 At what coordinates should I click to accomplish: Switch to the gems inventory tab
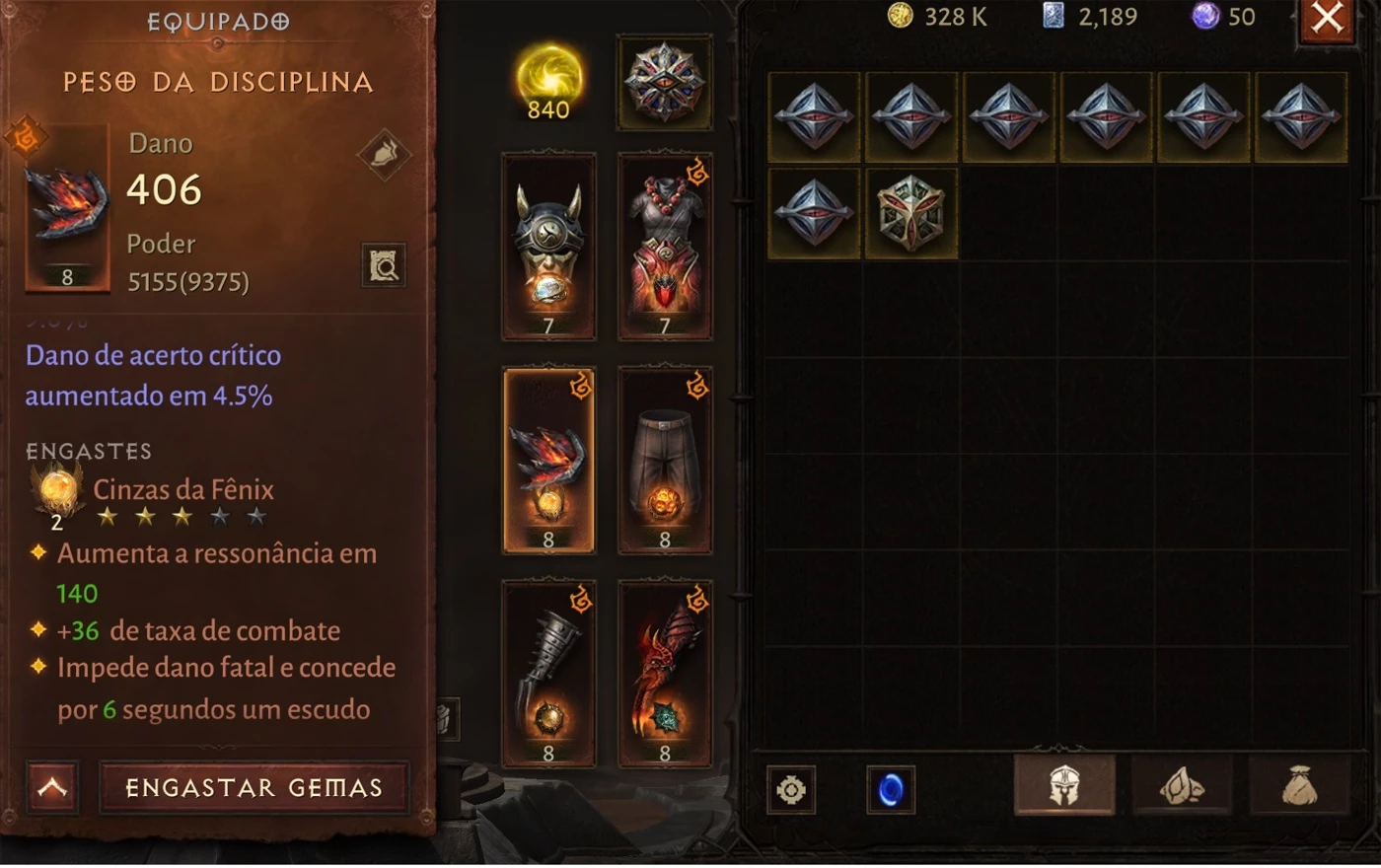click(x=1182, y=787)
